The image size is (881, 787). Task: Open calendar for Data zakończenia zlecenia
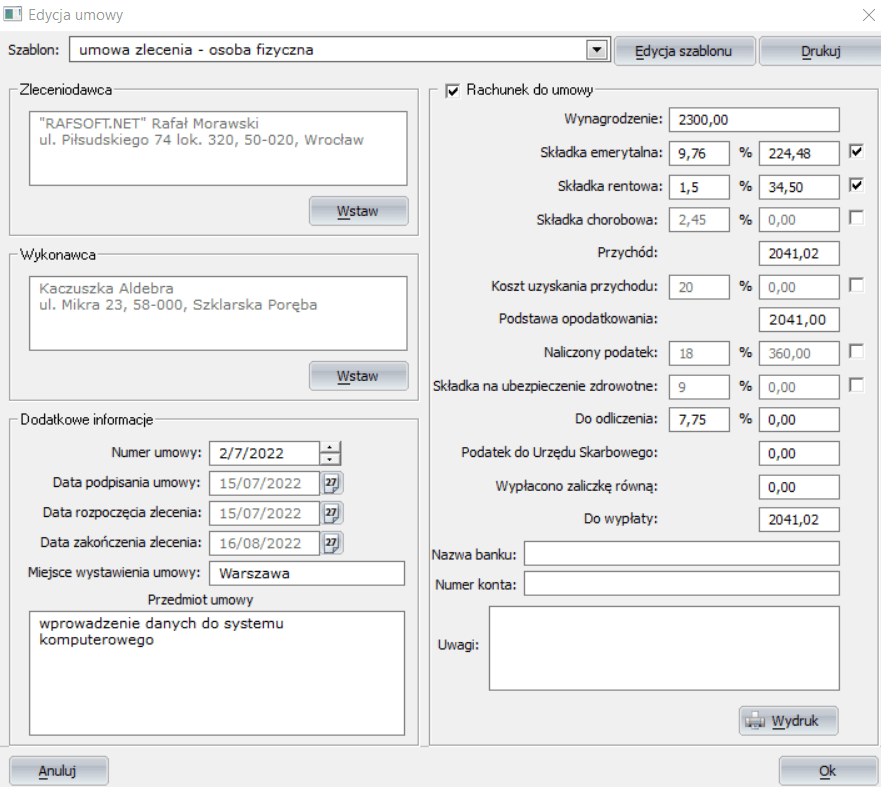[x=332, y=543]
